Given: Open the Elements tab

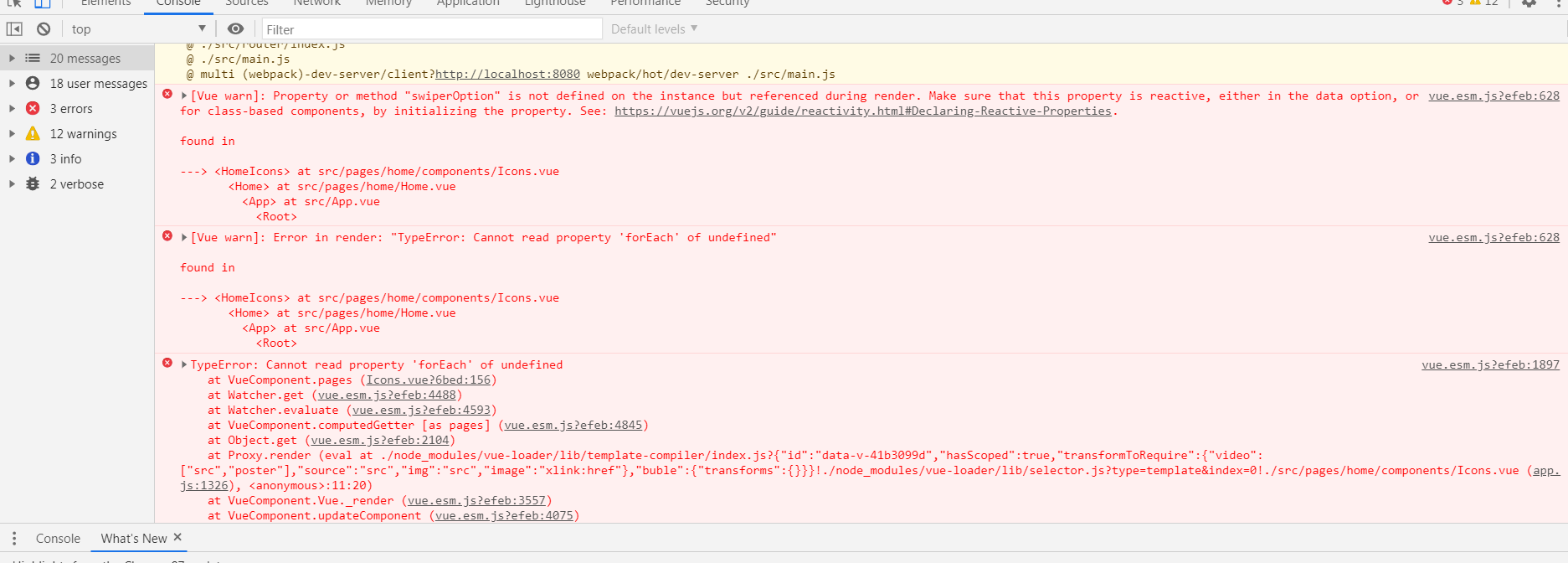Looking at the screenshot, I should coord(106,4).
